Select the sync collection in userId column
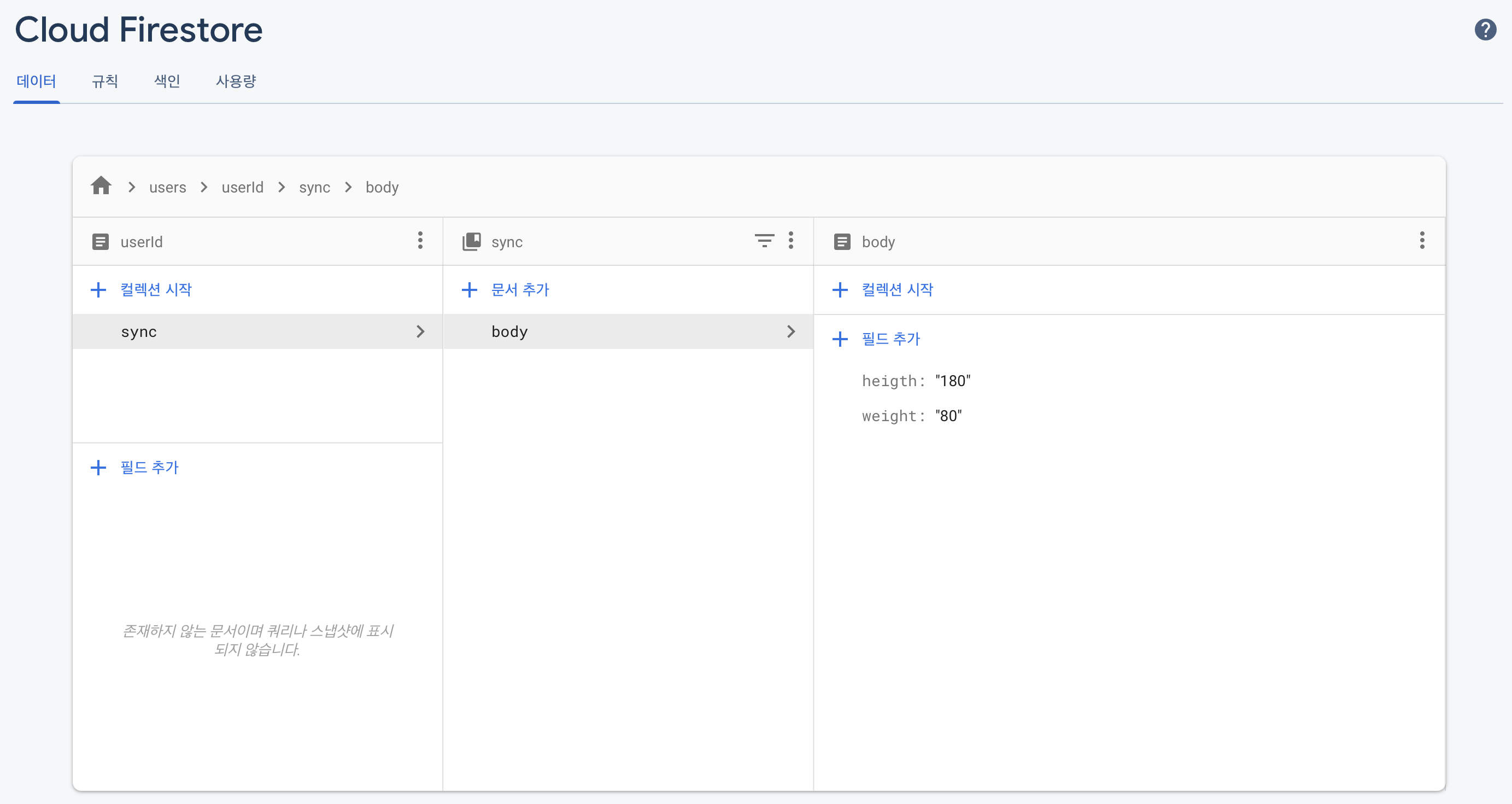The image size is (1512, 804). coord(139,332)
